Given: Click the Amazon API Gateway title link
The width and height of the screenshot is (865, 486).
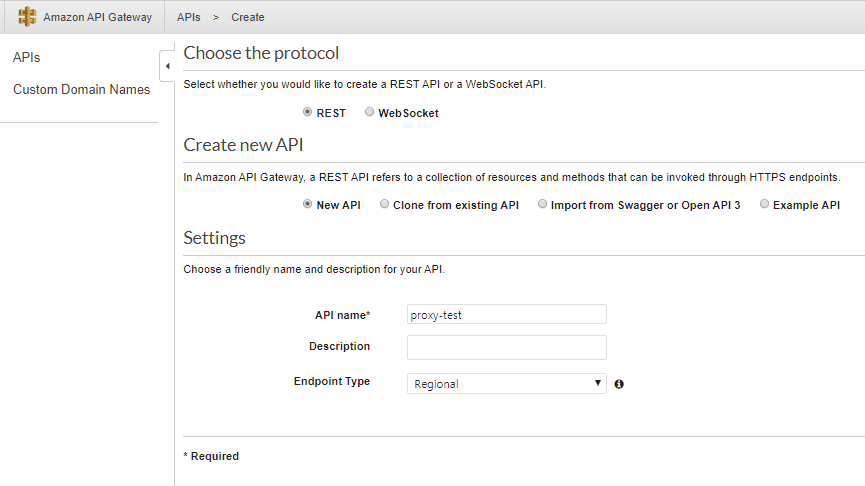Looking at the screenshot, I should pos(98,17).
